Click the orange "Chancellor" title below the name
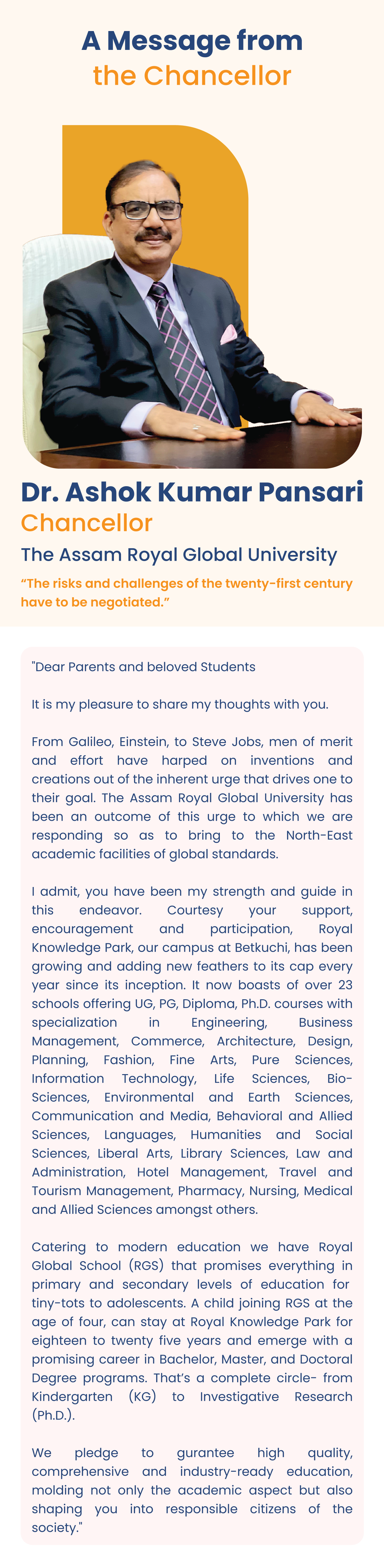Image resolution: width=384 pixels, height=1568 pixels. (x=86, y=523)
